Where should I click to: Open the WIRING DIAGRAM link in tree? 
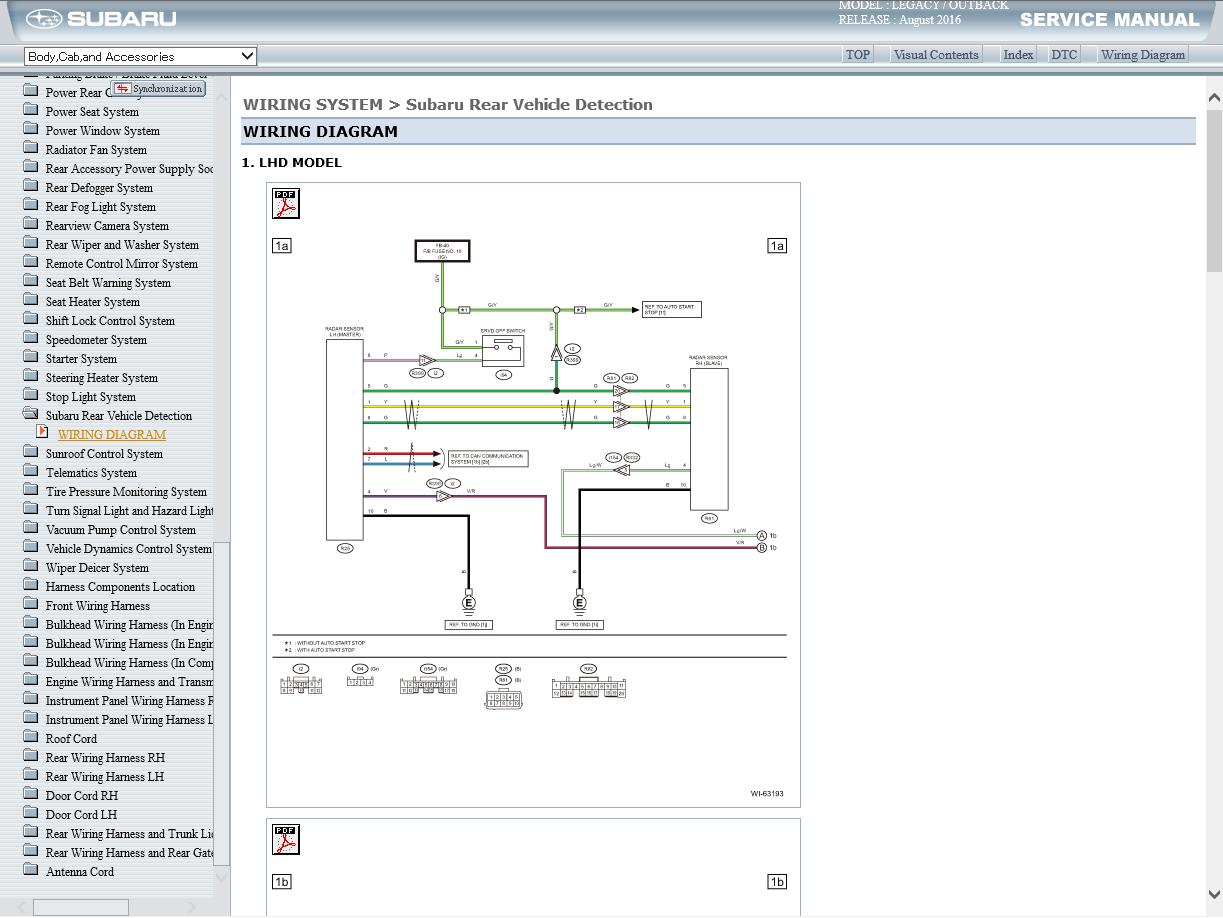pos(112,435)
